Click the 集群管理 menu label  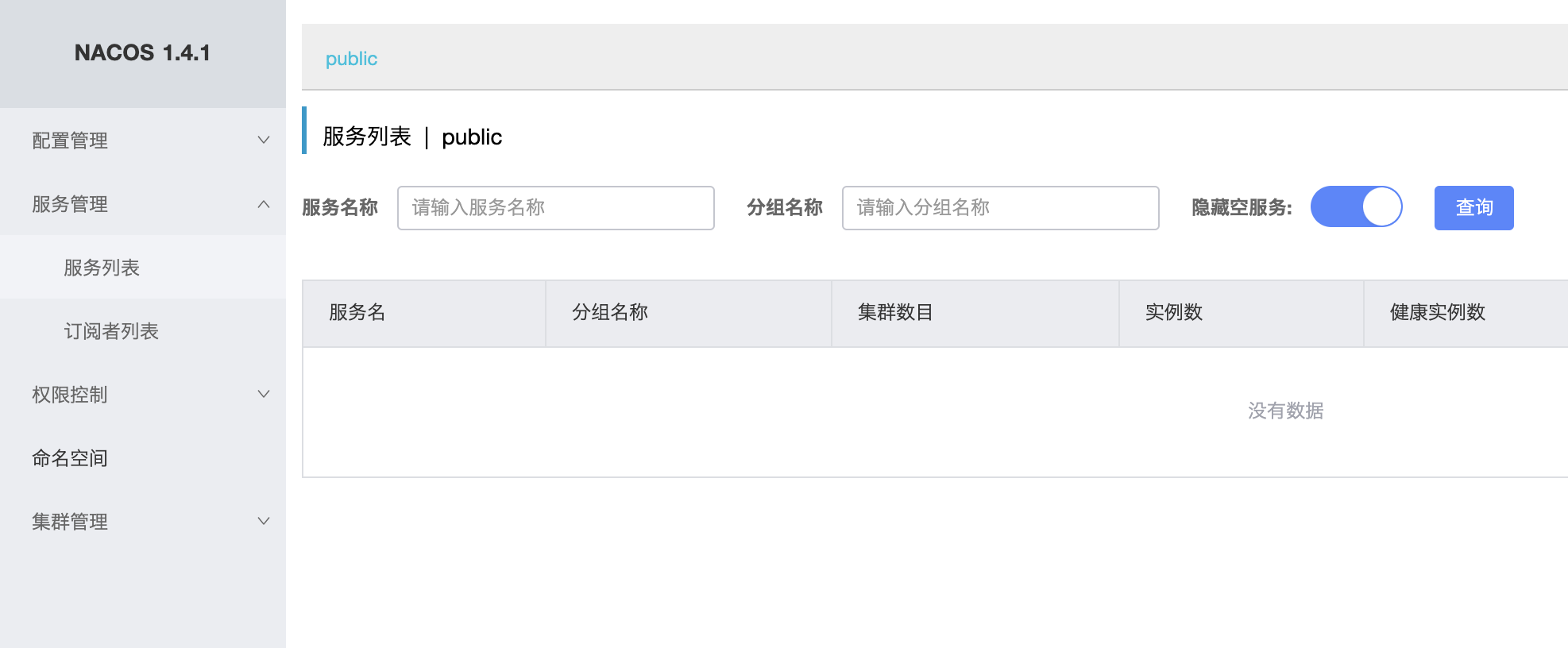[x=70, y=522]
